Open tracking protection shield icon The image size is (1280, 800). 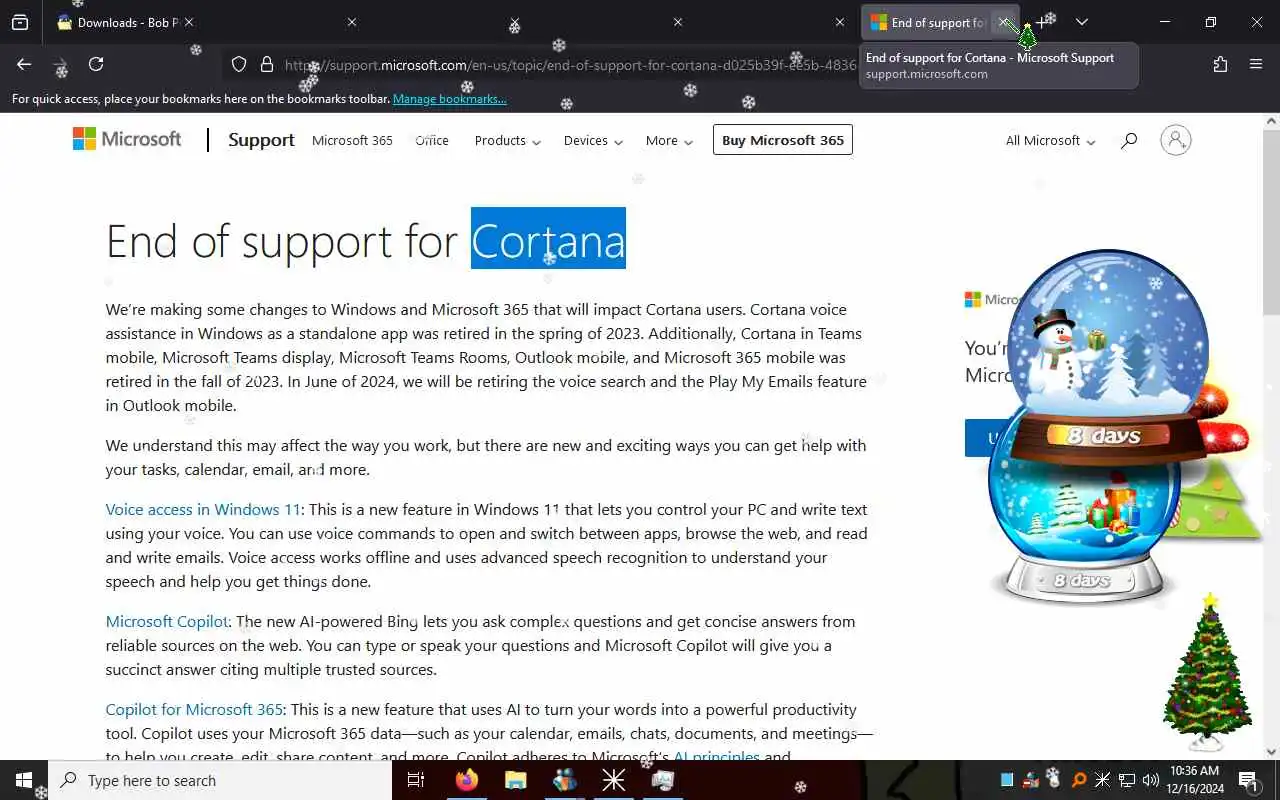click(239, 64)
